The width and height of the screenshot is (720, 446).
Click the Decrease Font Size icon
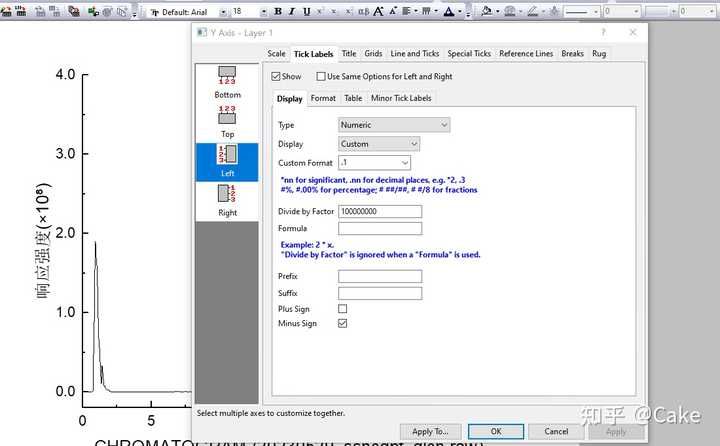point(393,11)
